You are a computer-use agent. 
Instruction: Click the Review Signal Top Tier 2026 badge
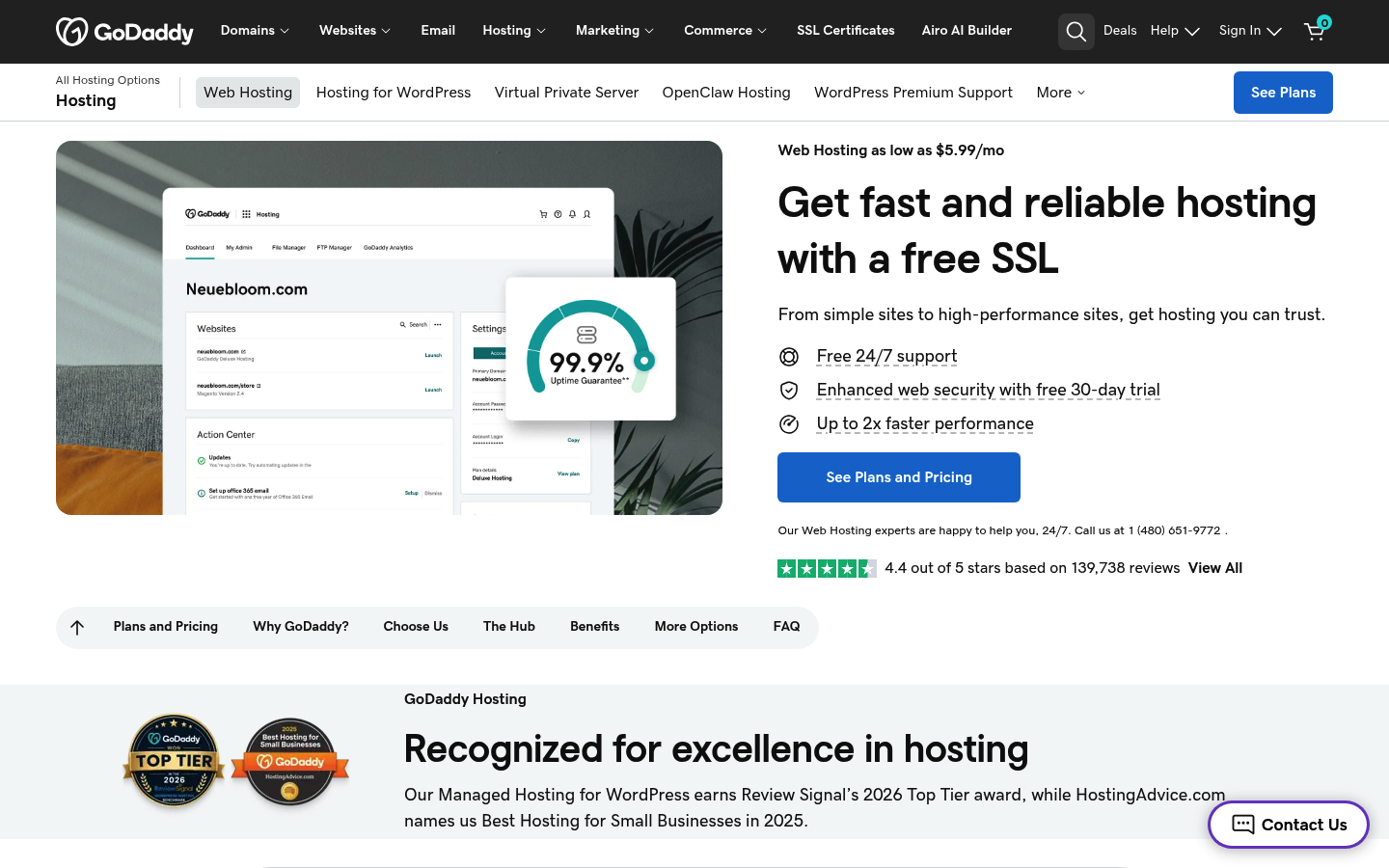(174, 761)
